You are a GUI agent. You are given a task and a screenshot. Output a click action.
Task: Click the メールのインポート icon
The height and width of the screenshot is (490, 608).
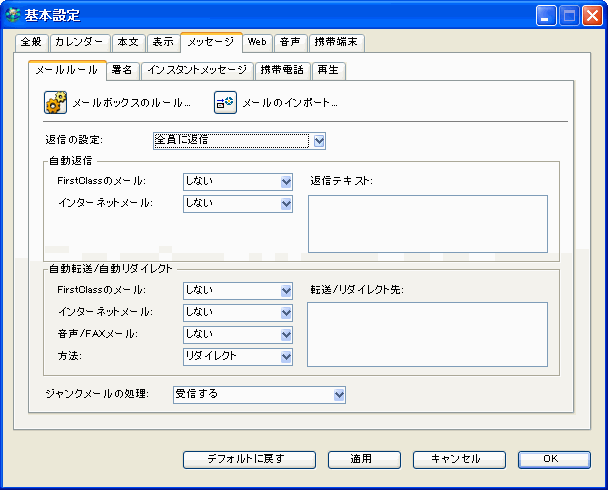[224, 102]
